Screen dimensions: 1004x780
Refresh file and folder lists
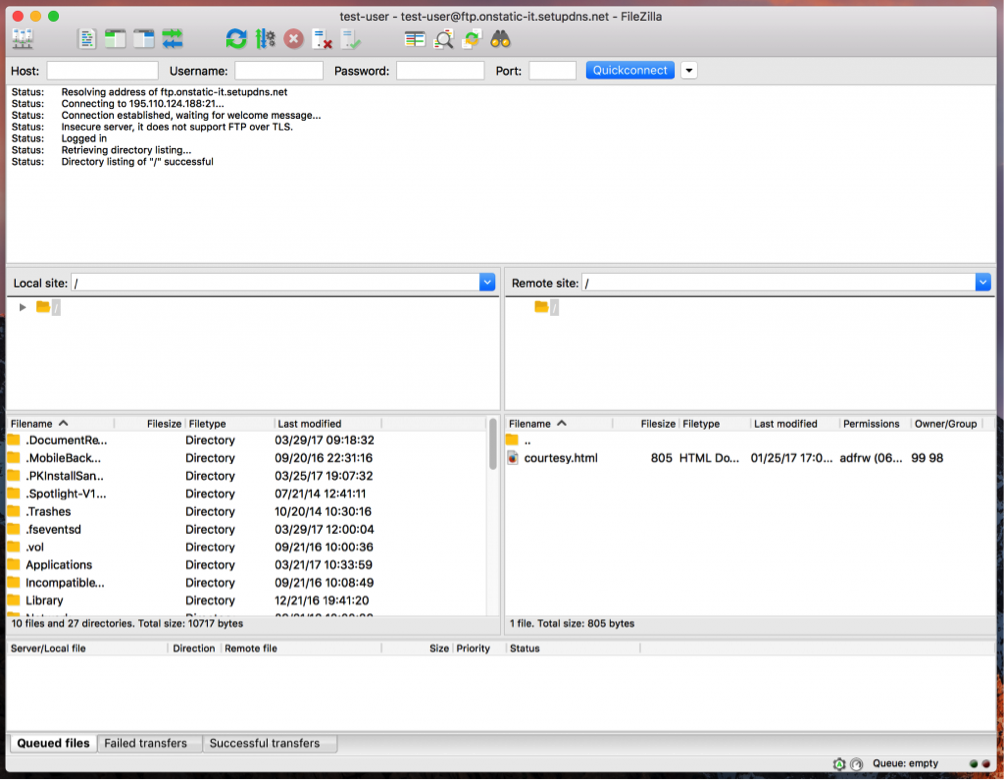pyautogui.click(x=236, y=39)
